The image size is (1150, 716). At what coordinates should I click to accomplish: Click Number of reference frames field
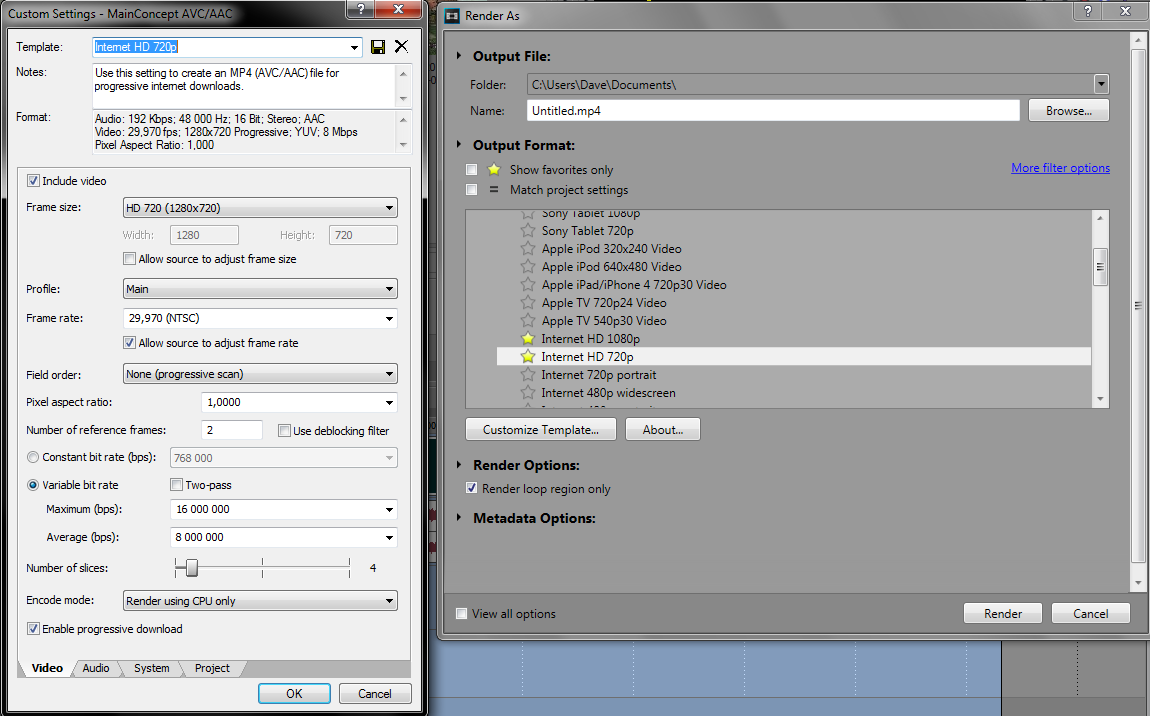[232, 430]
